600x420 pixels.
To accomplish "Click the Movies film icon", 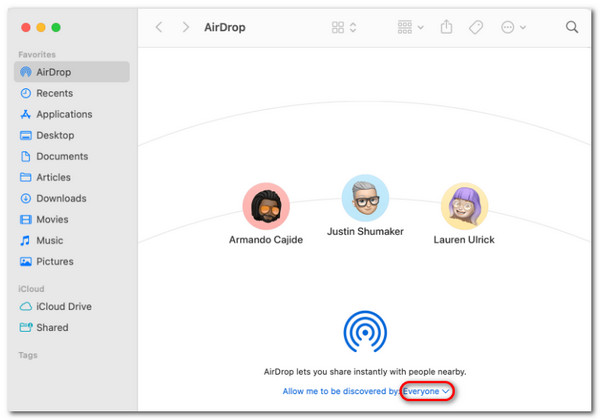I will click(26, 219).
